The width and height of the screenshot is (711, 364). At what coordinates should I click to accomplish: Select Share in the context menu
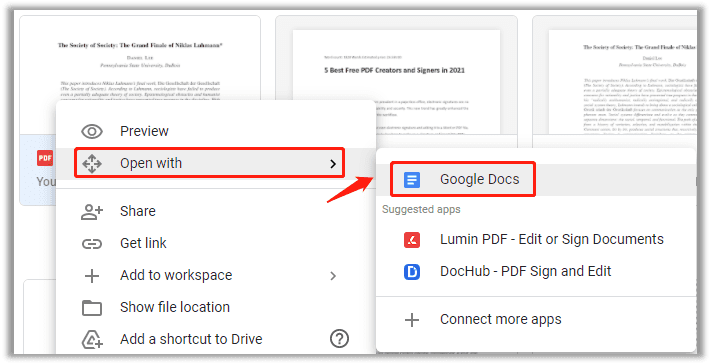pos(216,212)
